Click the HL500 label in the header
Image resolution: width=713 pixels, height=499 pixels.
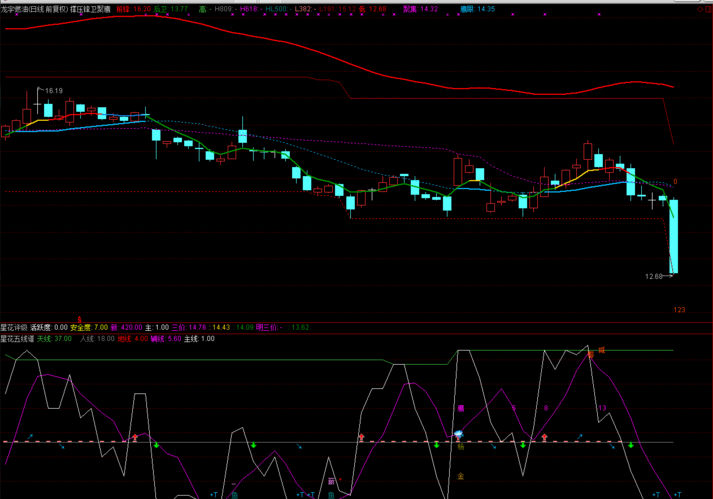276,9
